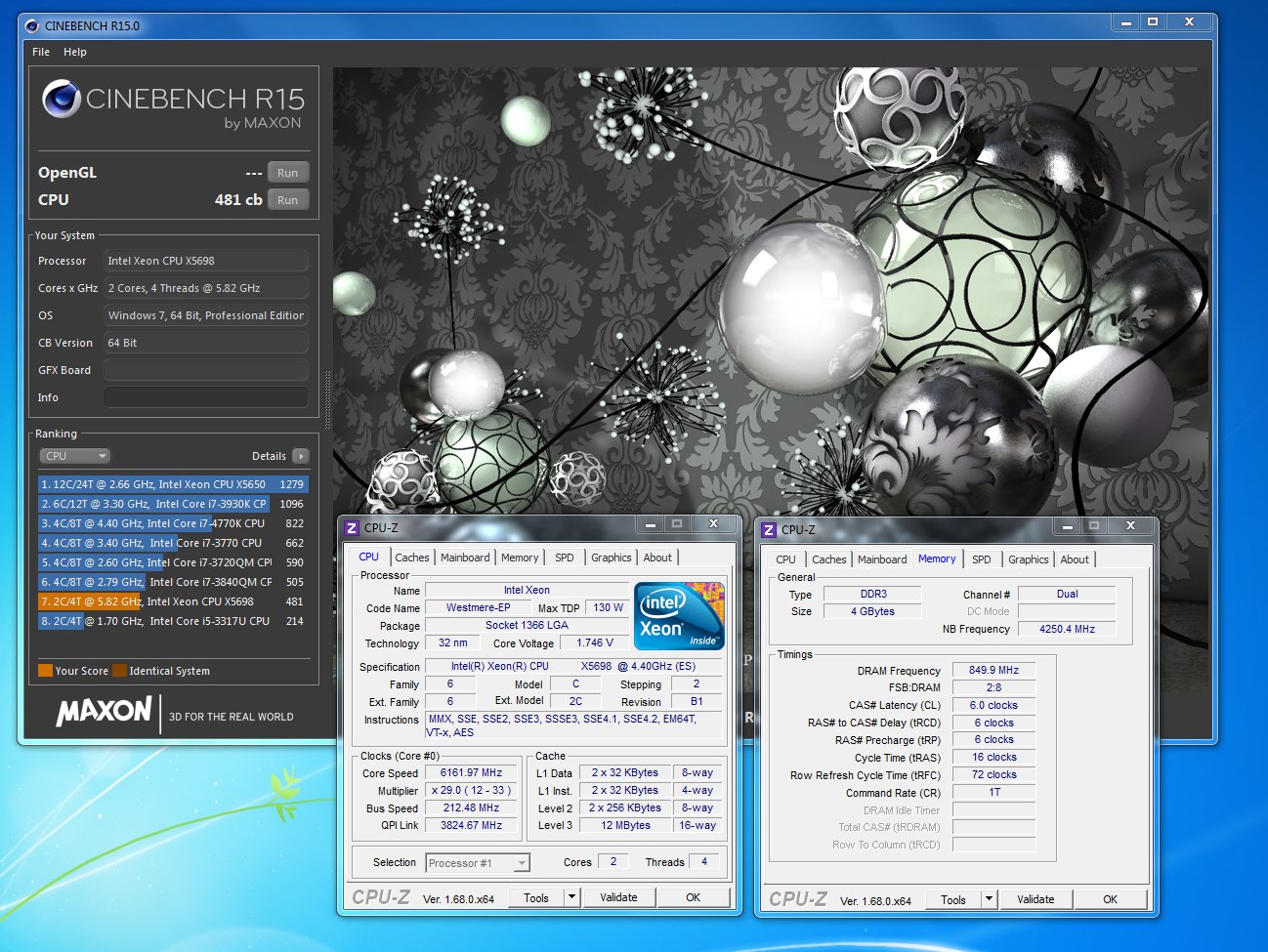This screenshot has height=952, width=1268.
Task: Run the OpenGL benchmark
Action: [287, 173]
